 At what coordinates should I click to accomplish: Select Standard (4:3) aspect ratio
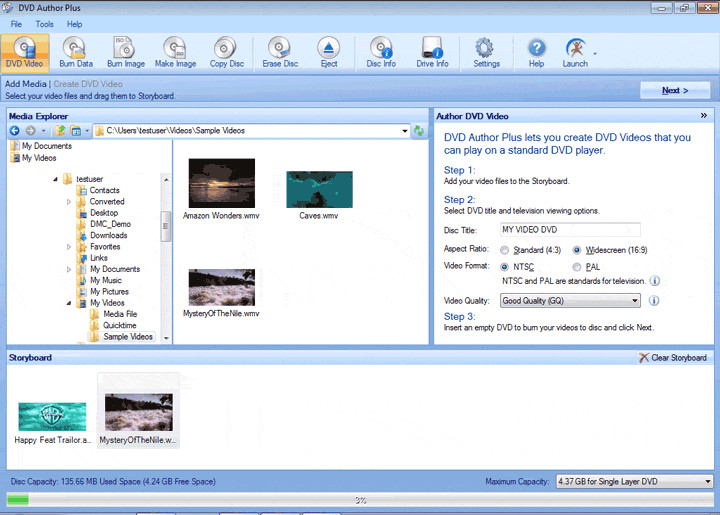[505, 249]
